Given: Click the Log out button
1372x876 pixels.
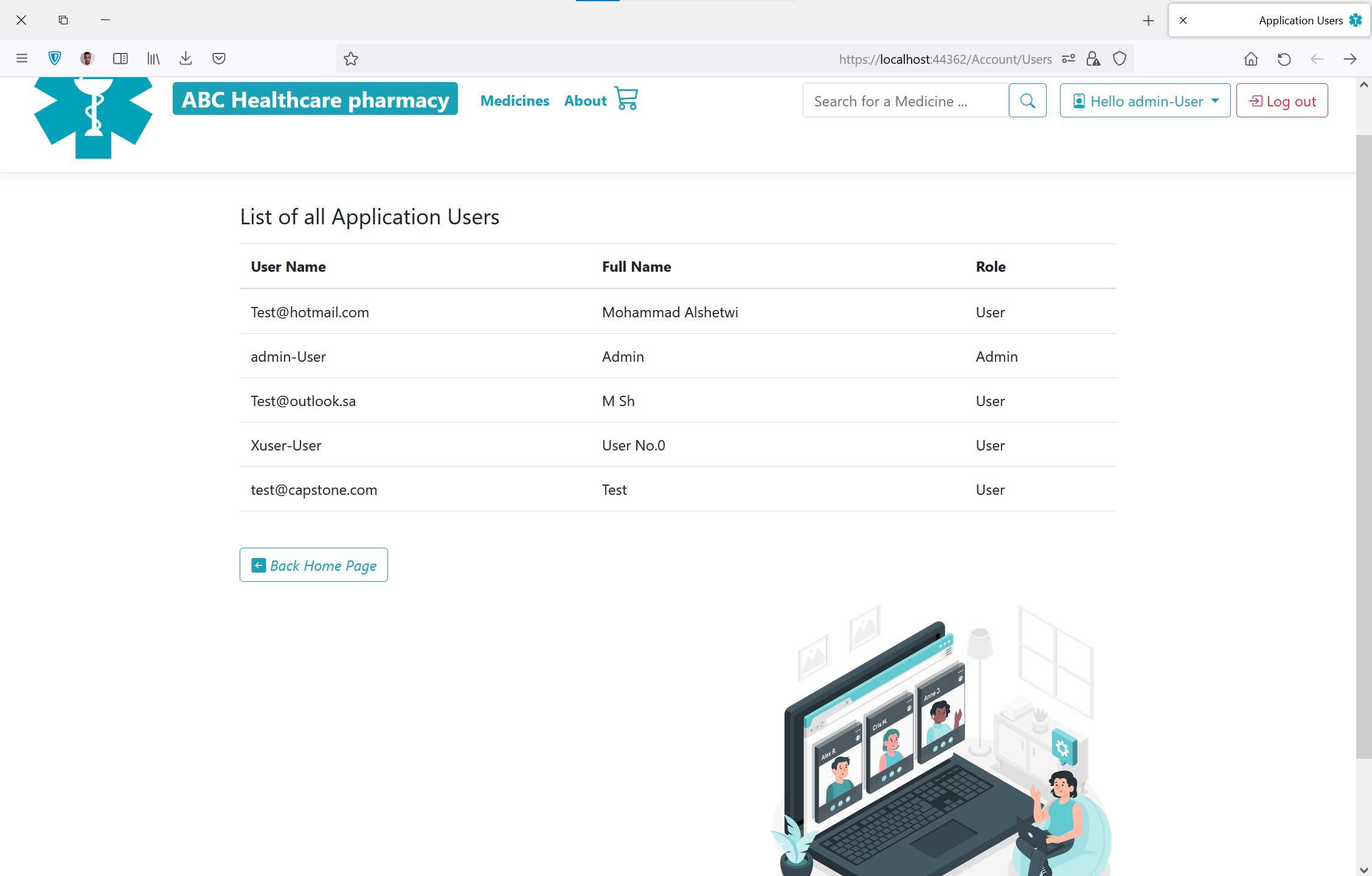Looking at the screenshot, I should point(1281,100).
